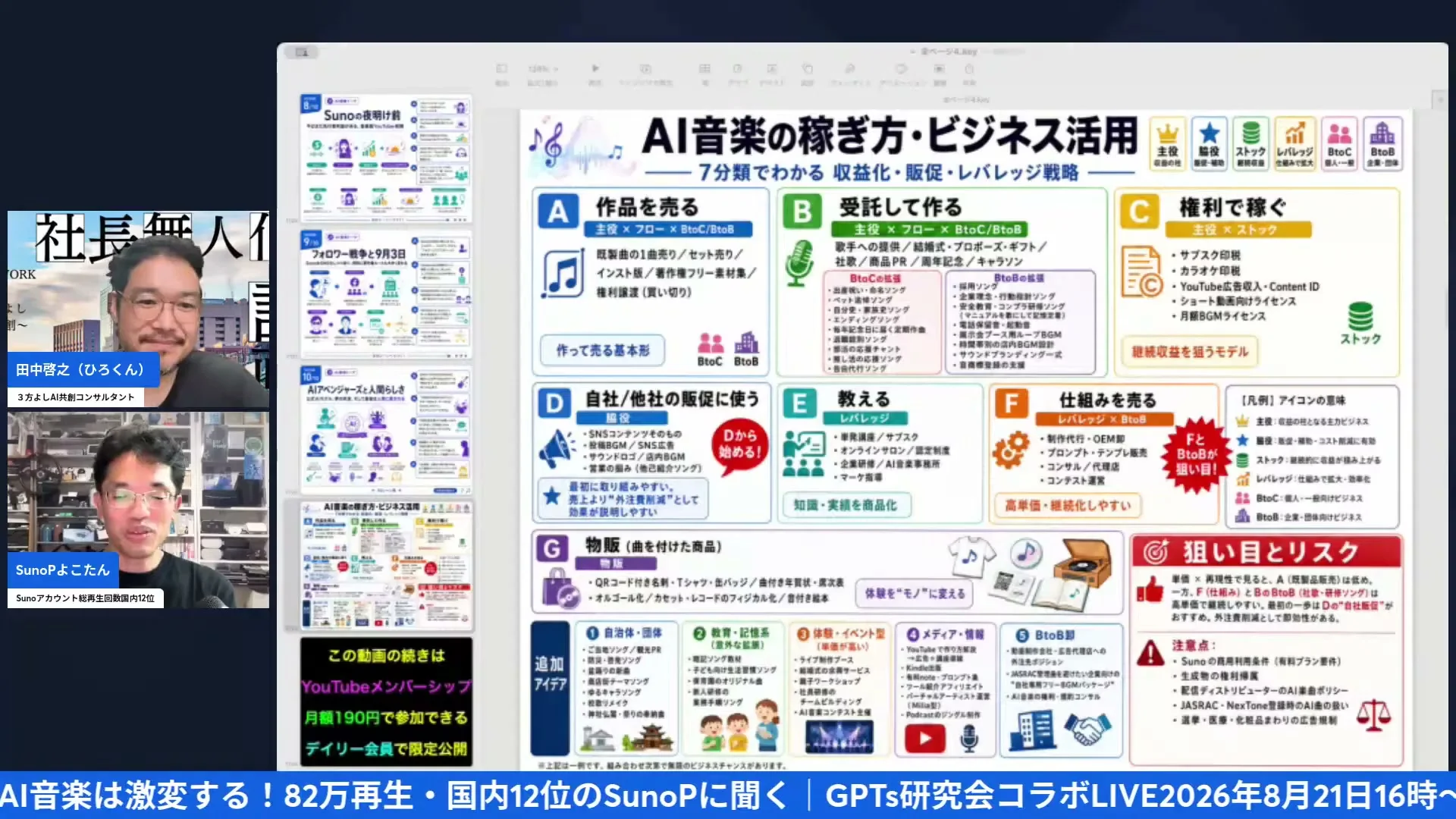Open the Zoom percentage dropdown in toolbar
This screenshot has height=819, width=1456.
click(543, 69)
